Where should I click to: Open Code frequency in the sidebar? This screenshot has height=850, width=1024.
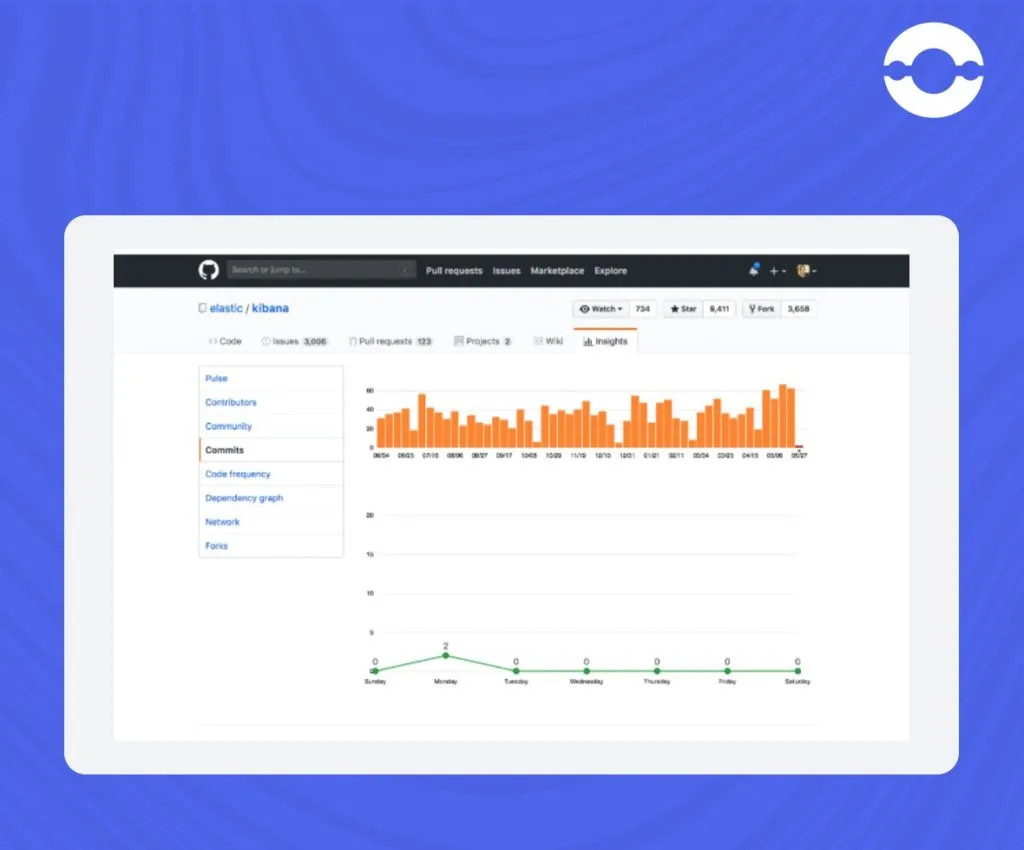tap(271, 474)
